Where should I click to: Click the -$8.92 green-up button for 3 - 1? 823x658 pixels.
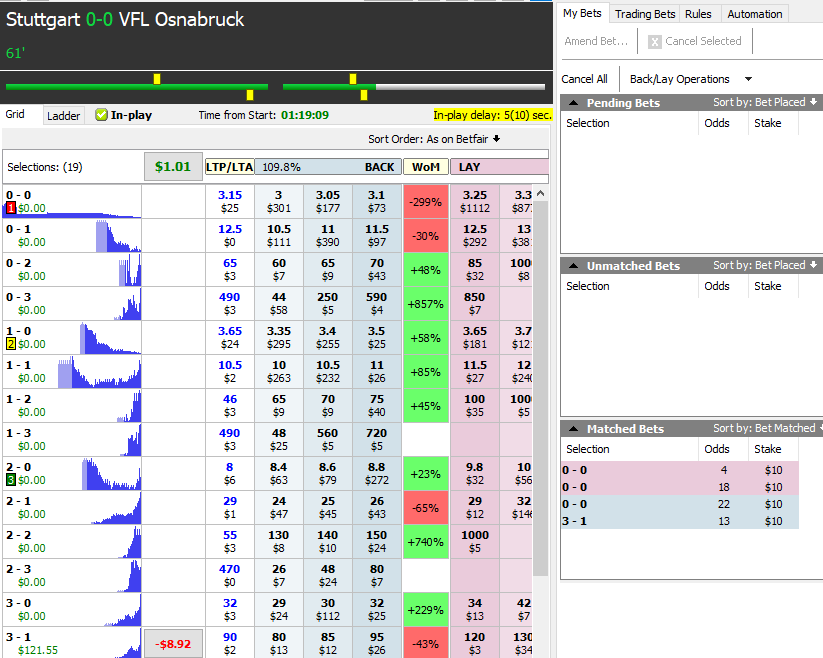click(x=173, y=643)
